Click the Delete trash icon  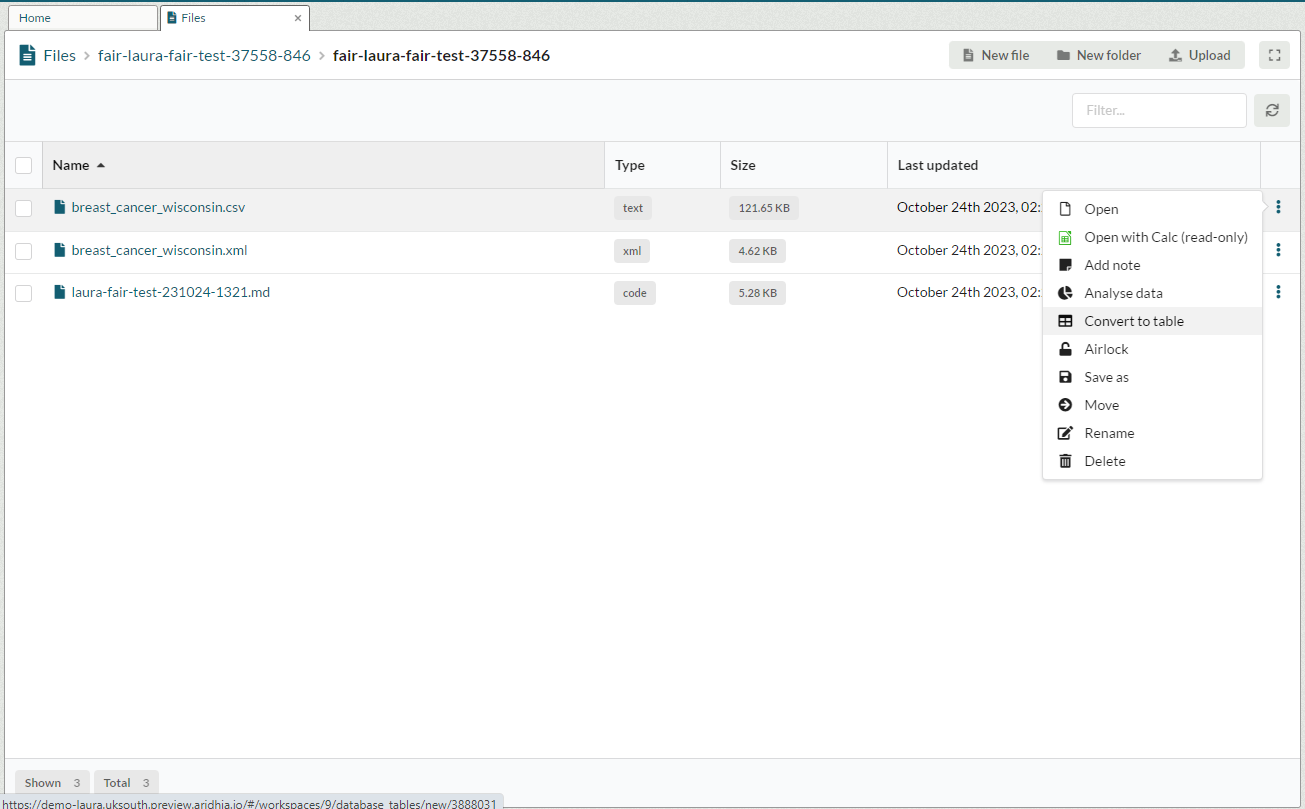click(x=1065, y=461)
